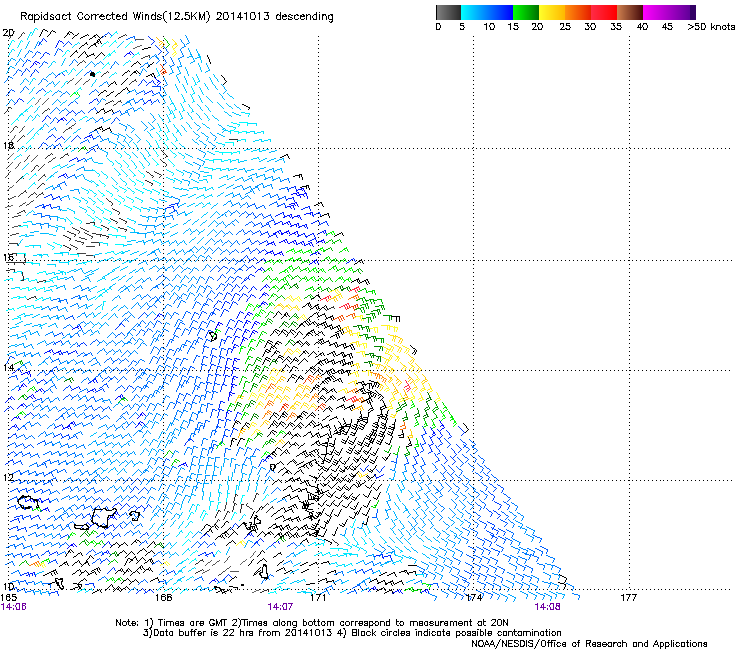Click the 'Times are GMT' note line
Image resolution: width=740 pixels, height=650 pixels.
click(x=312, y=623)
